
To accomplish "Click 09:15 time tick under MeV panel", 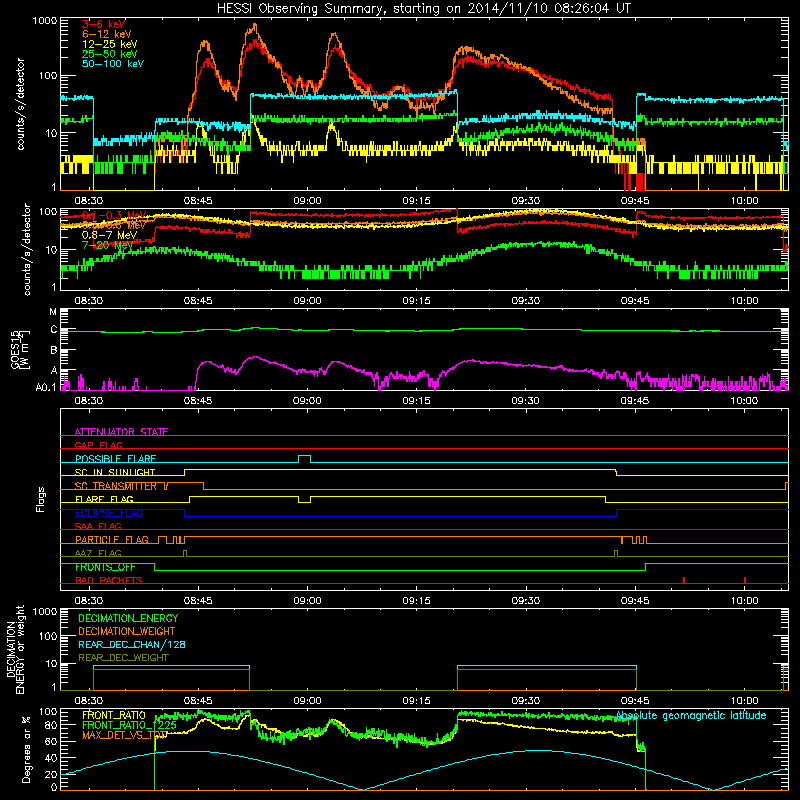I will coord(416,301).
